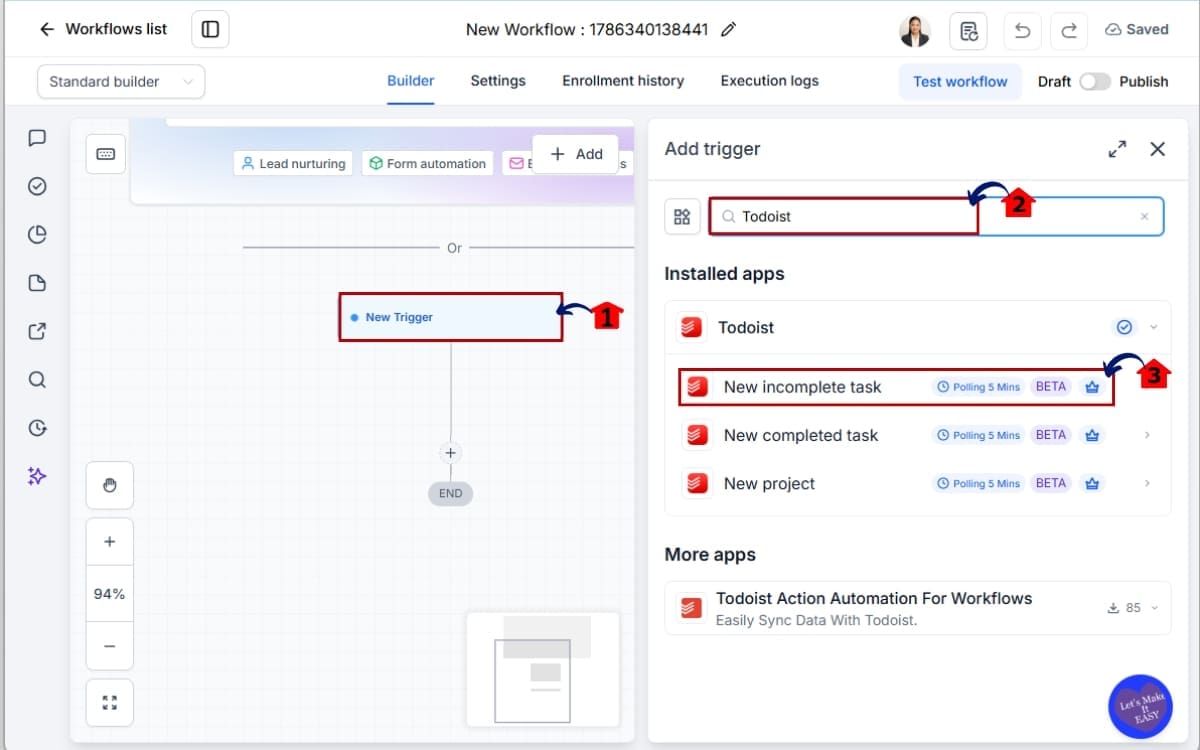This screenshot has width=1200, height=750.
Task: Expand the New project chevron
Action: (x=1147, y=483)
